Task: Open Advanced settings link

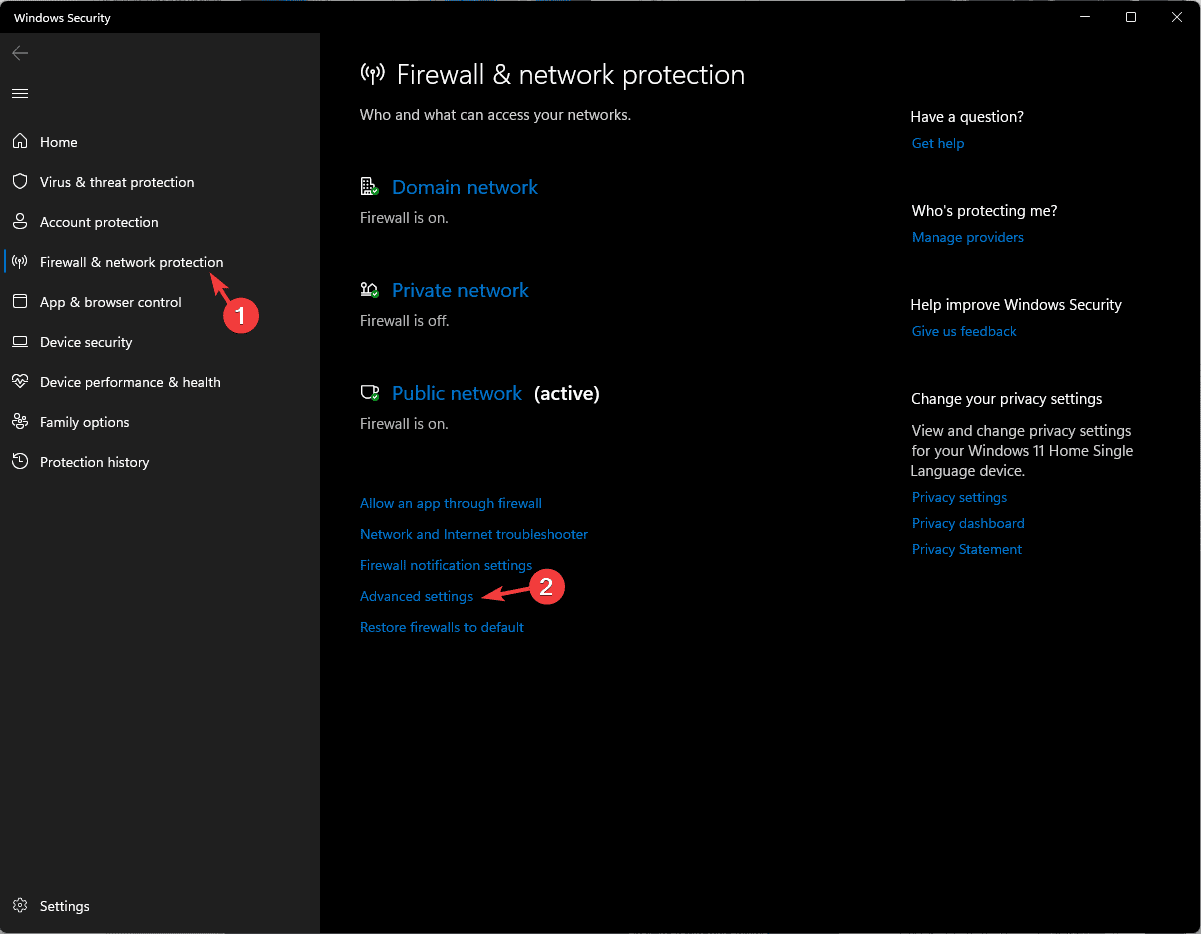Action: pyautogui.click(x=416, y=596)
